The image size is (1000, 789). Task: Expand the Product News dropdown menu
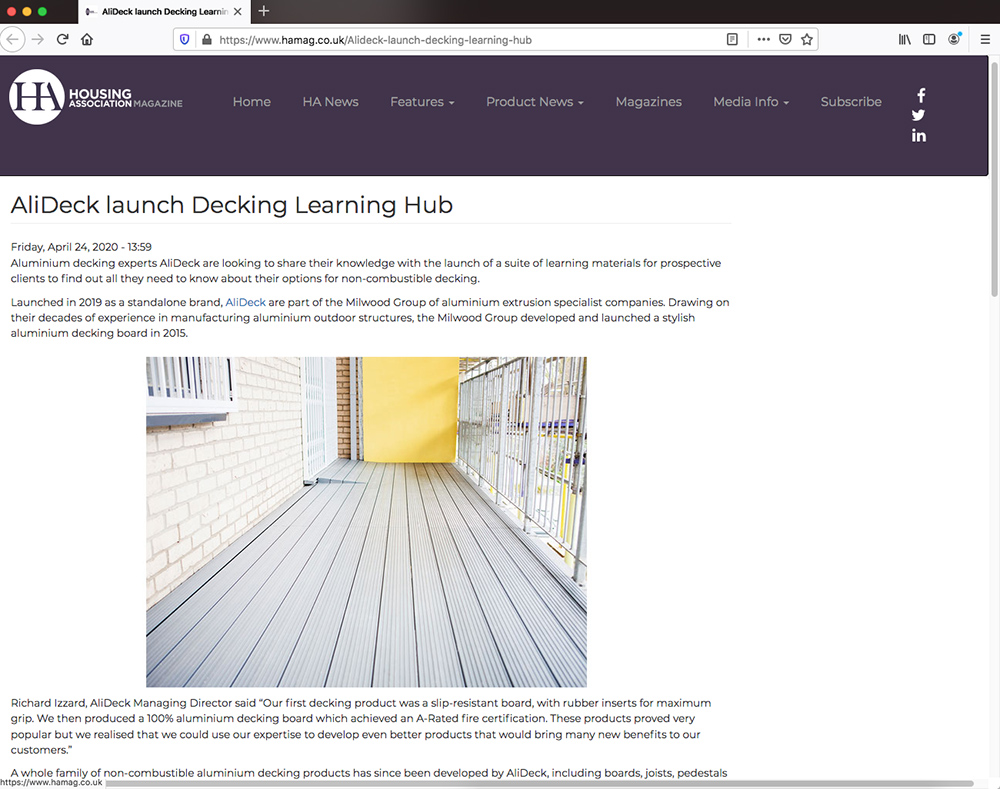click(x=534, y=102)
